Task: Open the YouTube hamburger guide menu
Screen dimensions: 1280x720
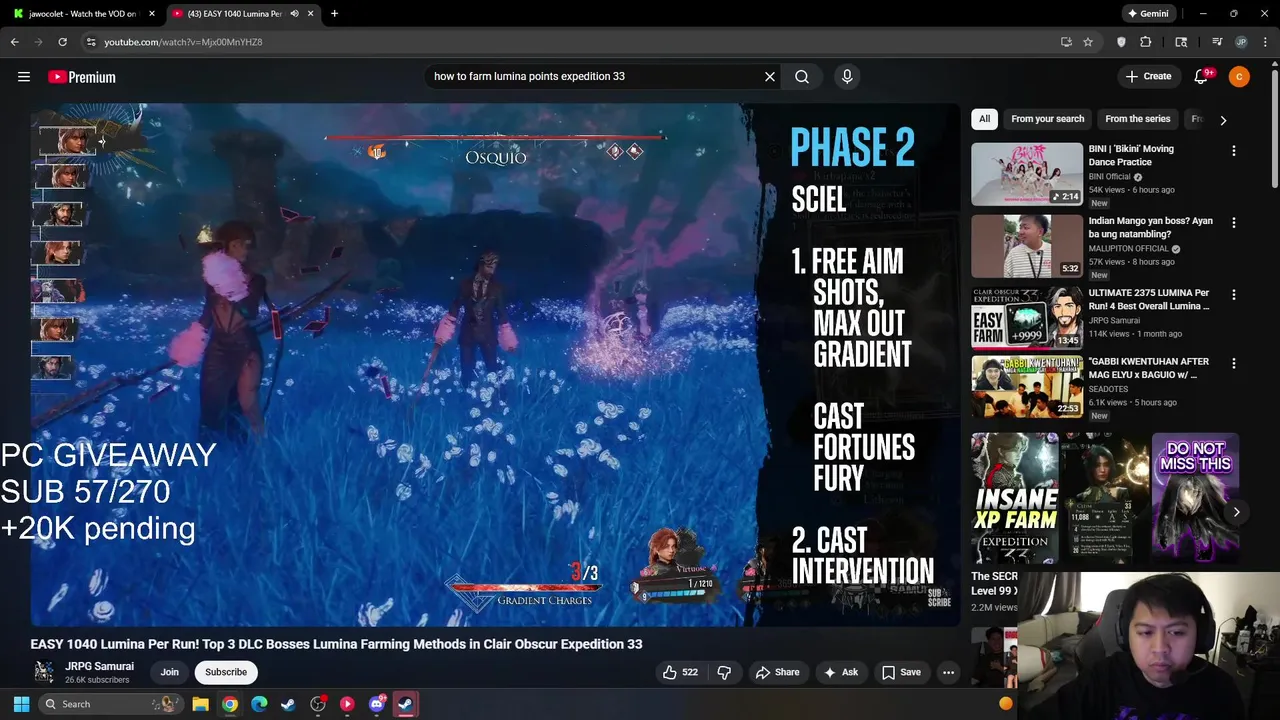Action: click(x=24, y=77)
